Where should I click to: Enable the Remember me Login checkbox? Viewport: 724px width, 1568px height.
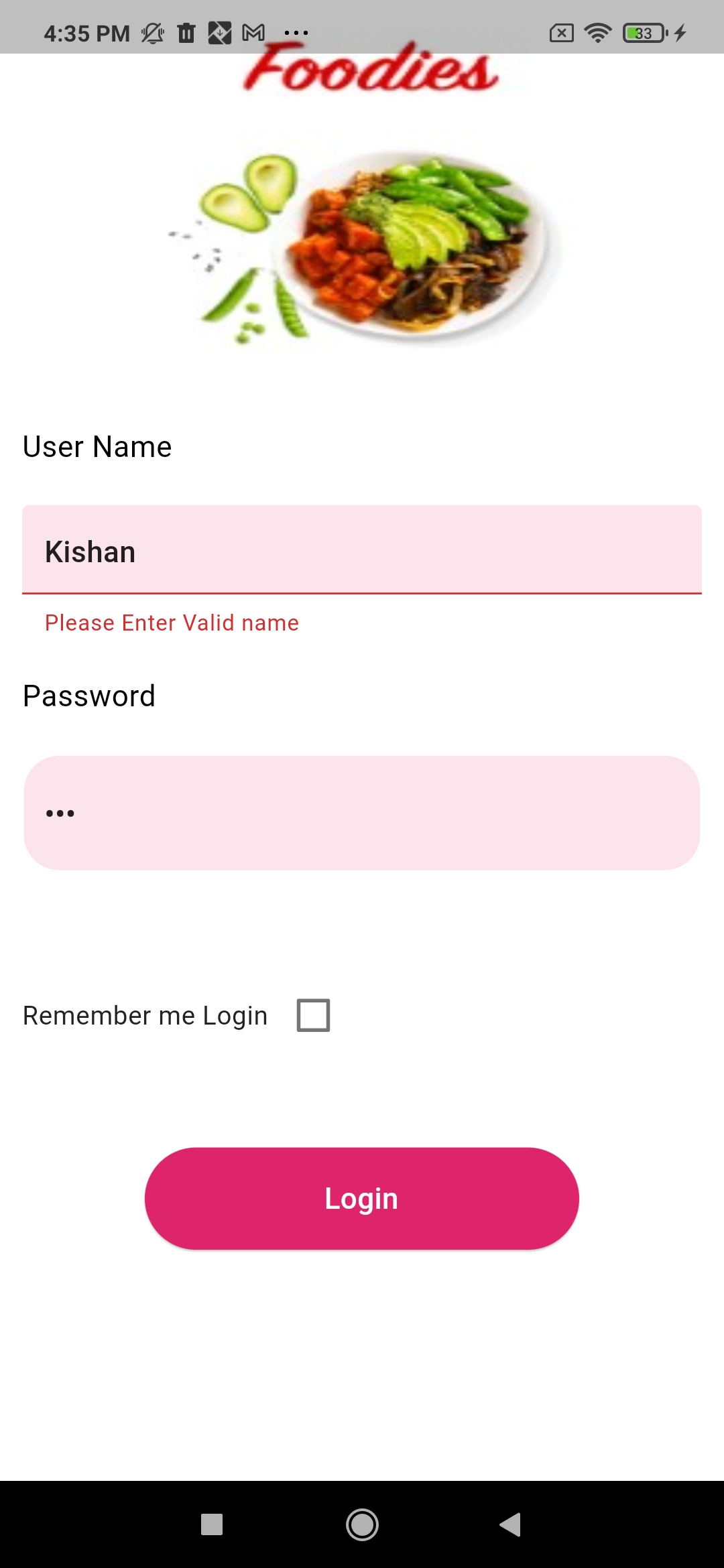click(313, 1016)
